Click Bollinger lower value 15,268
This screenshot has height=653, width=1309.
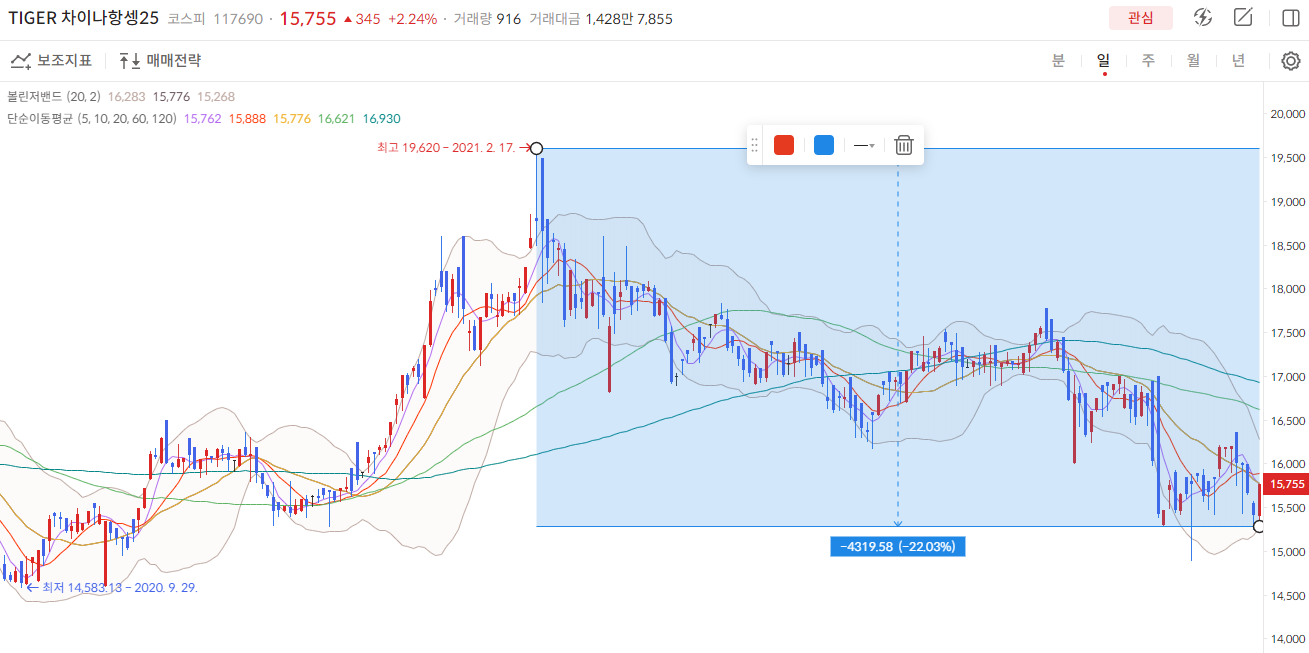(216, 97)
